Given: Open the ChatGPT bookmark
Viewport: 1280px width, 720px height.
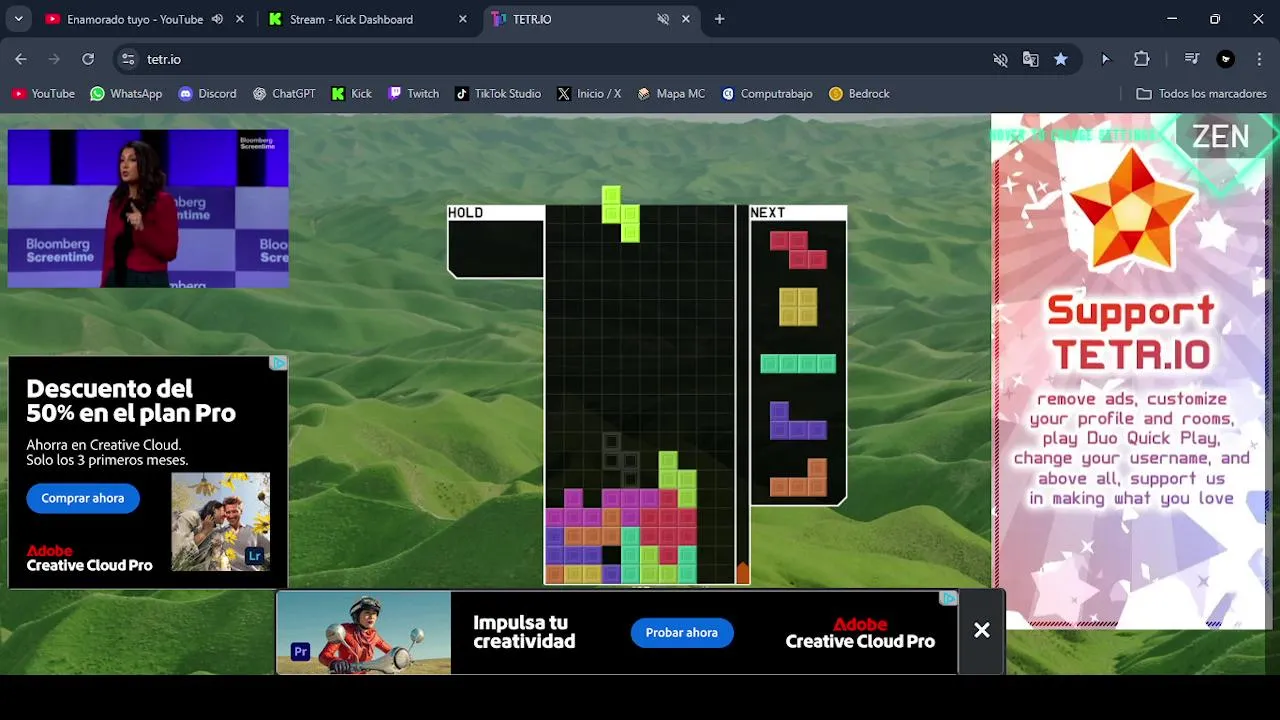Looking at the screenshot, I should click(284, 93).
